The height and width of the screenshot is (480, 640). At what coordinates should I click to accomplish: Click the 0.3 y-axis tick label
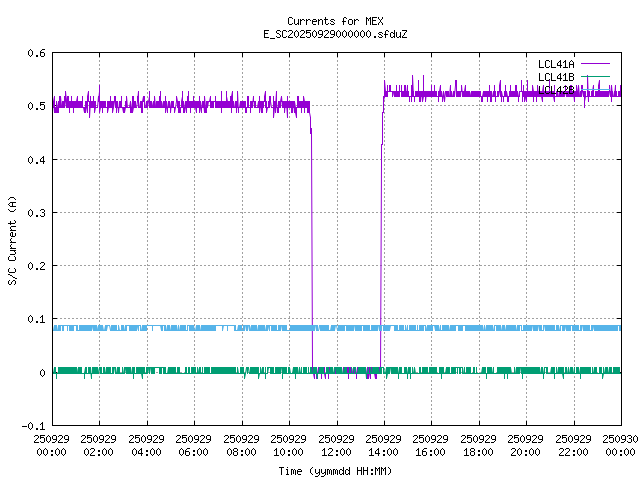point(34,213)
